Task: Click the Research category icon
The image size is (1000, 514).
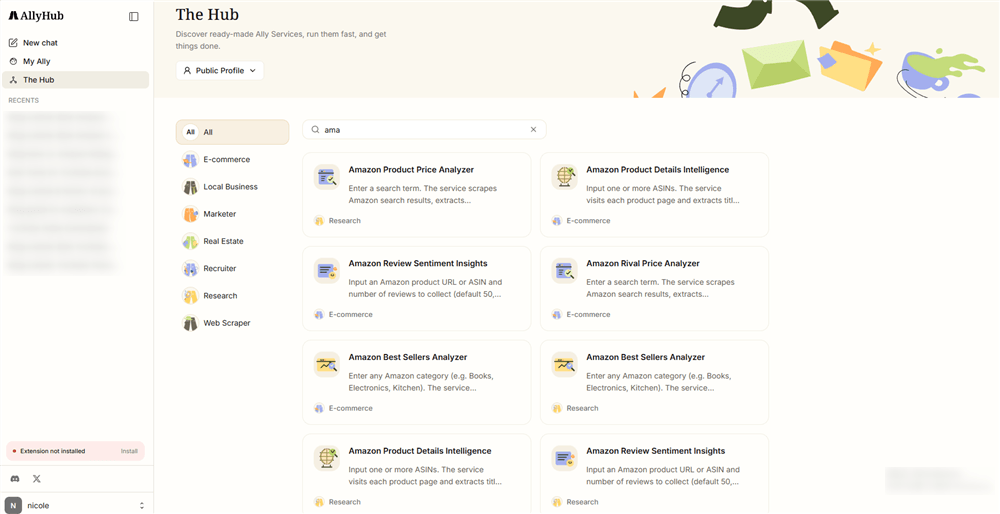Action: (x=190, y=296)
